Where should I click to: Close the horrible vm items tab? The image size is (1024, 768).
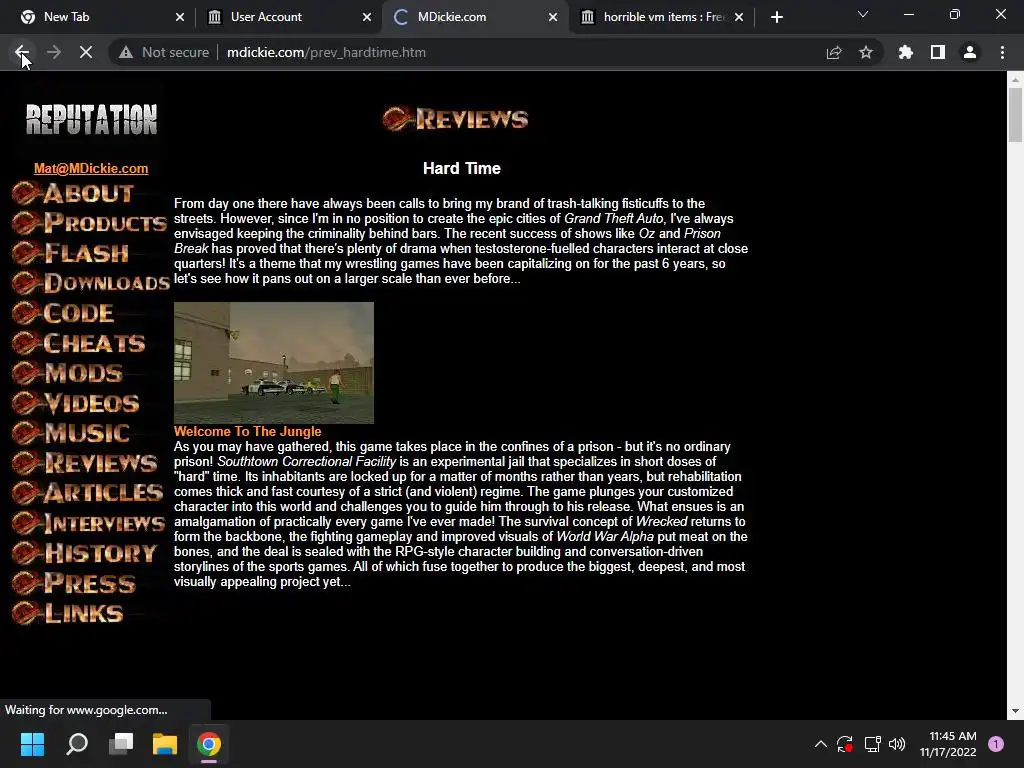pyautogui.click(x=739, y=17)
